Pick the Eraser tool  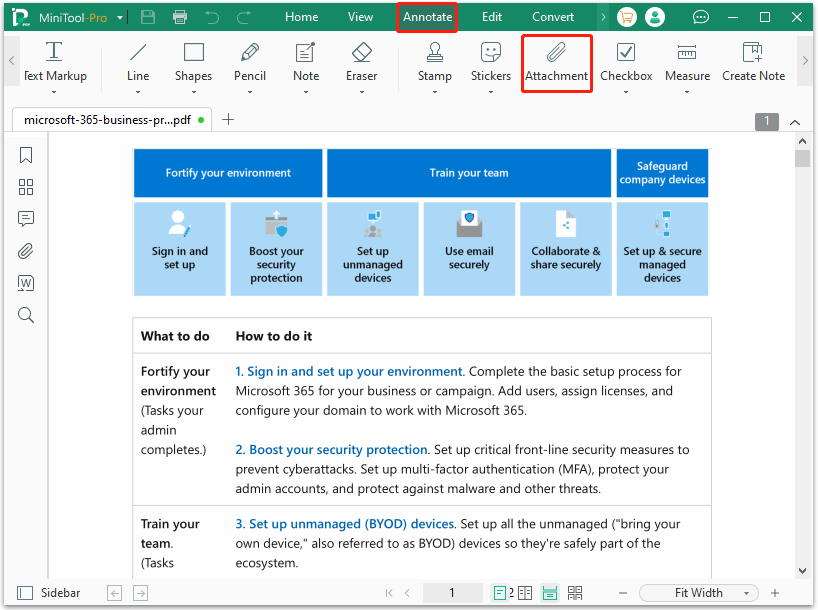[362, 62]
